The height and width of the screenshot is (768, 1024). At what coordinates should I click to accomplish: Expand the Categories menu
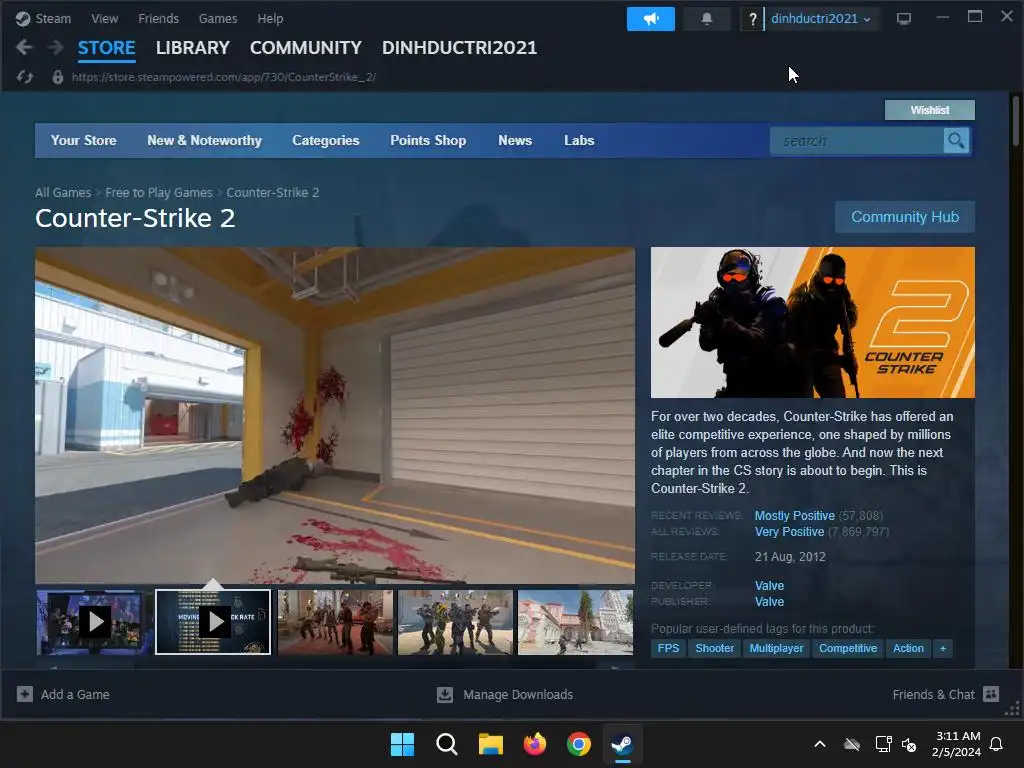coord(325,140)
